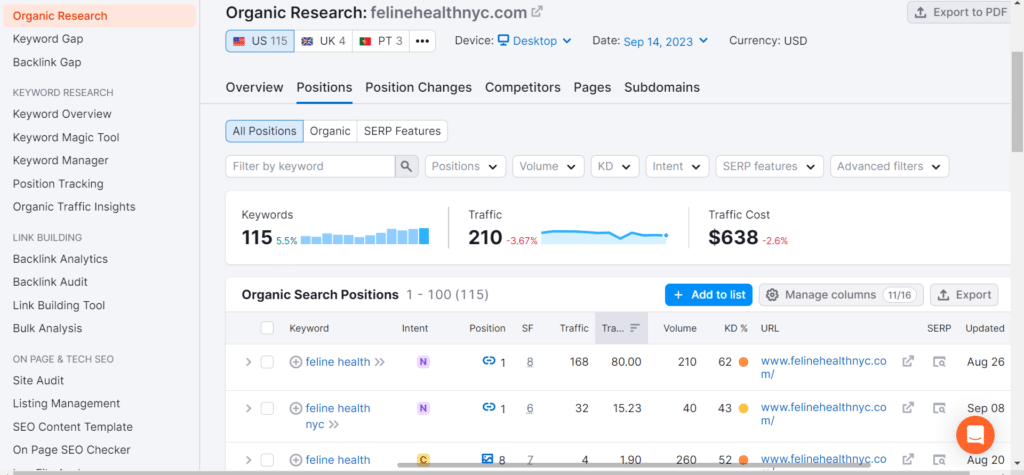1024x475 pixels.
Task: Click the magnifier search icon in keyword filter
Action: coord(406,166)
